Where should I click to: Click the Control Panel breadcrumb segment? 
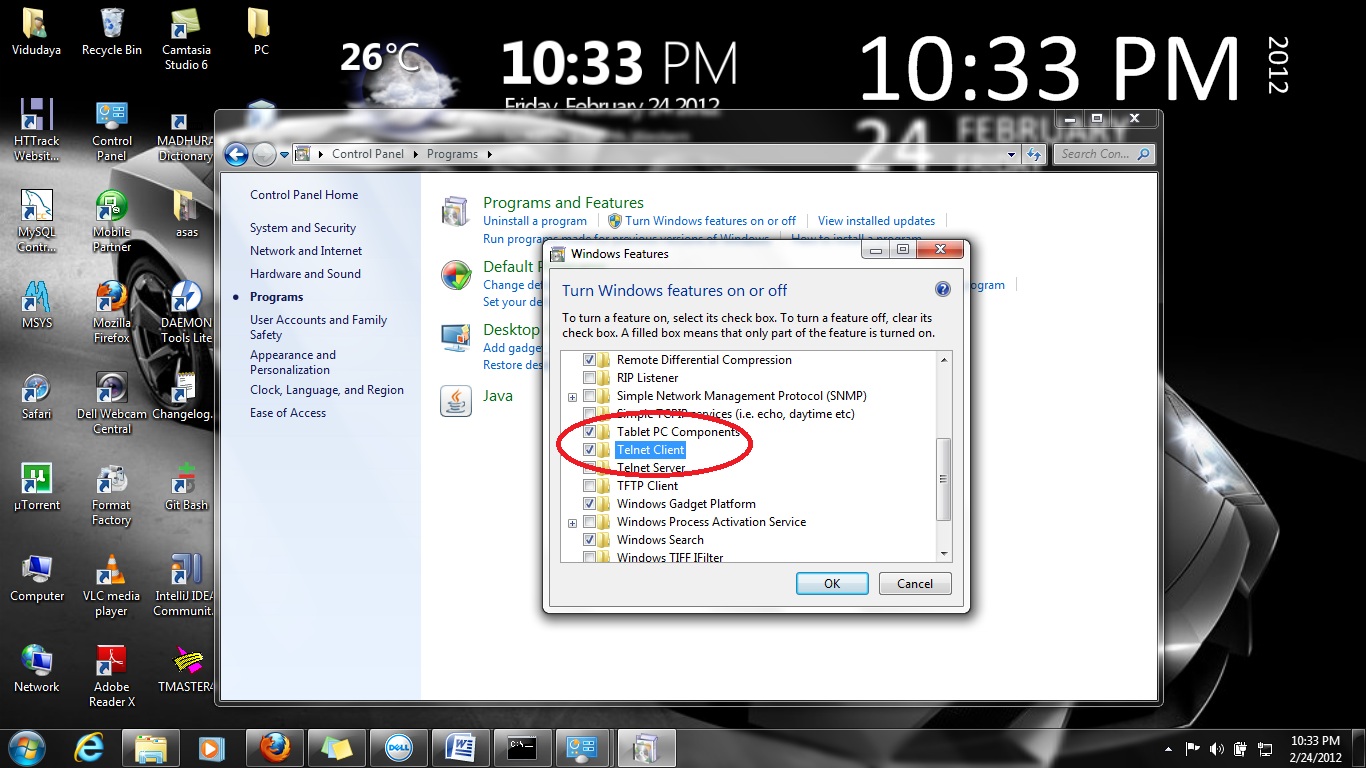(x=368, y=154)
